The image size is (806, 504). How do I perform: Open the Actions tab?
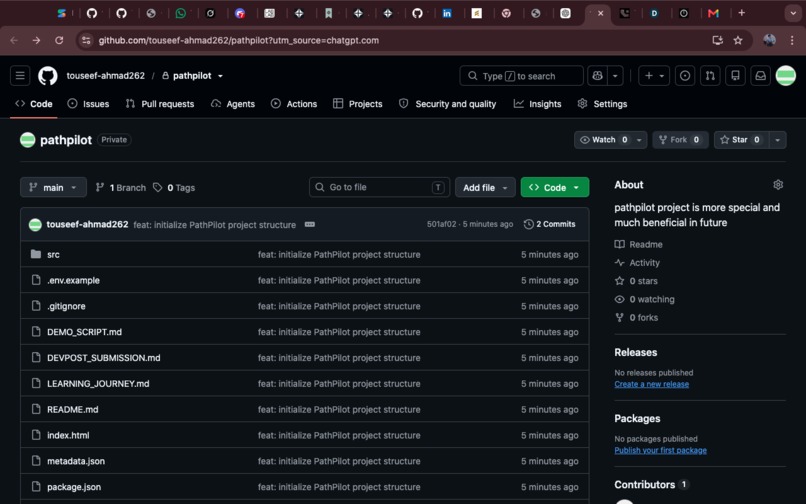(x=294, y=104)
